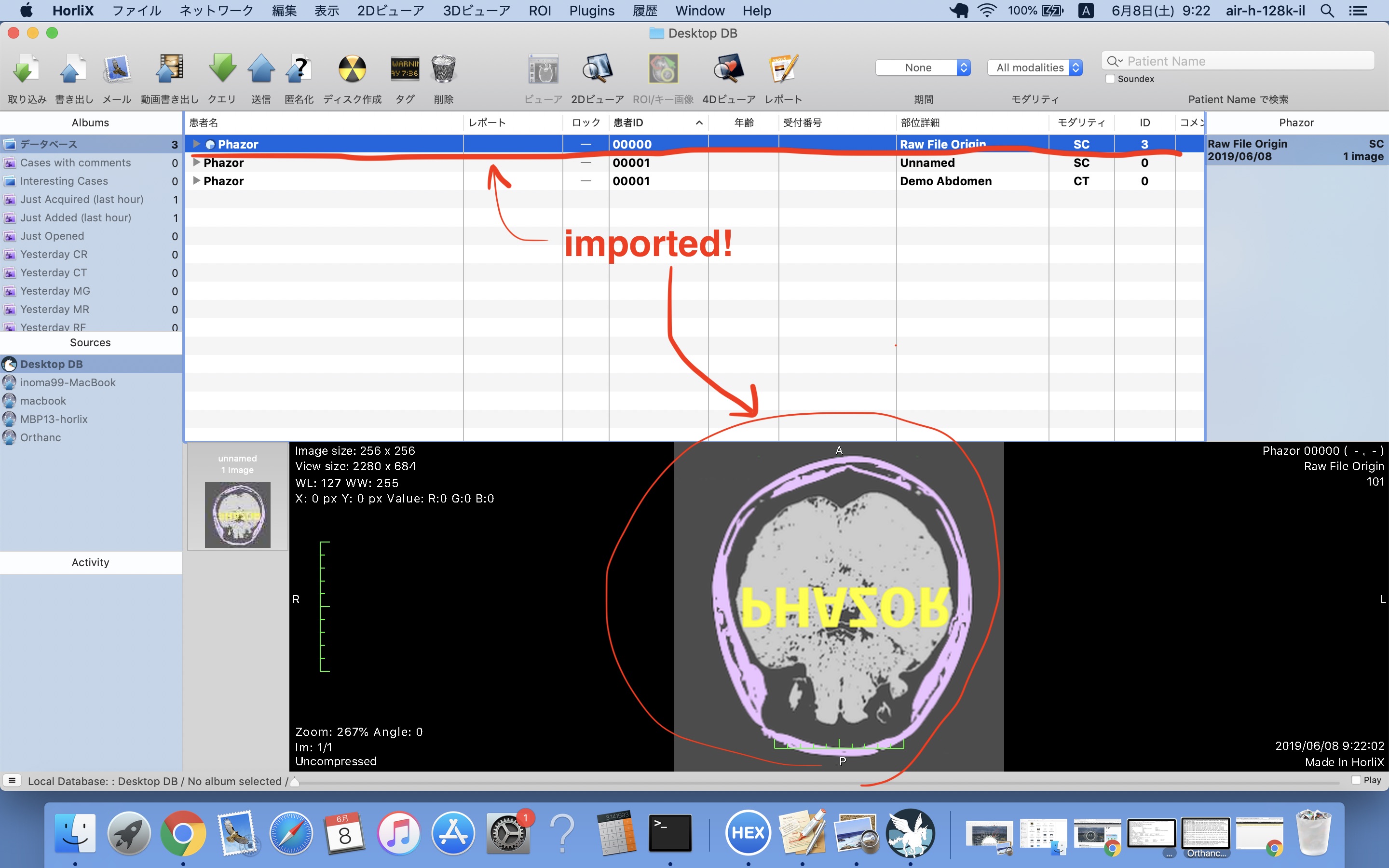Open the 2Dビューア toolbar icon
This screenshot has width=1389, height=868.
click(598, 70)
